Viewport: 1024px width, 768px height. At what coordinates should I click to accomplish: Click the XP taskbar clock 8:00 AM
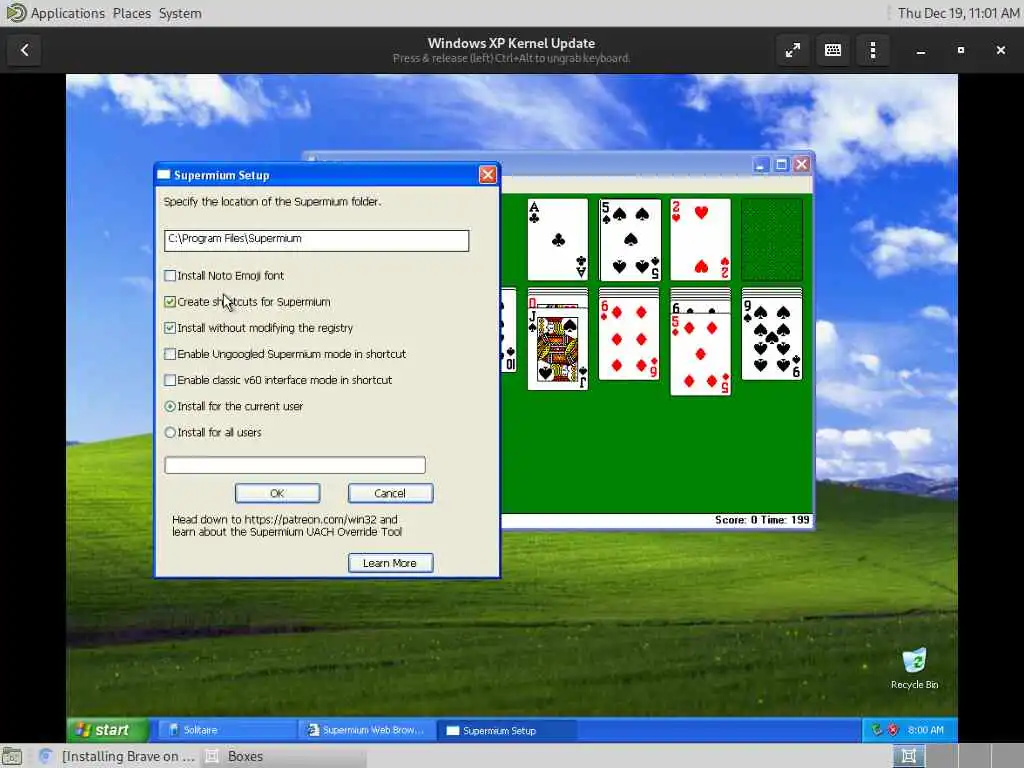[925, 730]
